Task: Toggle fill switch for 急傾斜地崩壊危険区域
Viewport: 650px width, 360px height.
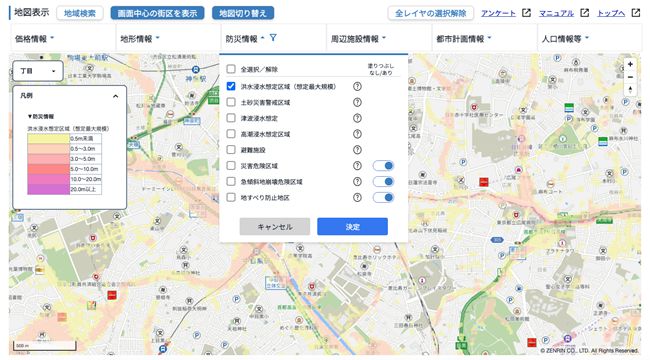Action: click(383, 182)
